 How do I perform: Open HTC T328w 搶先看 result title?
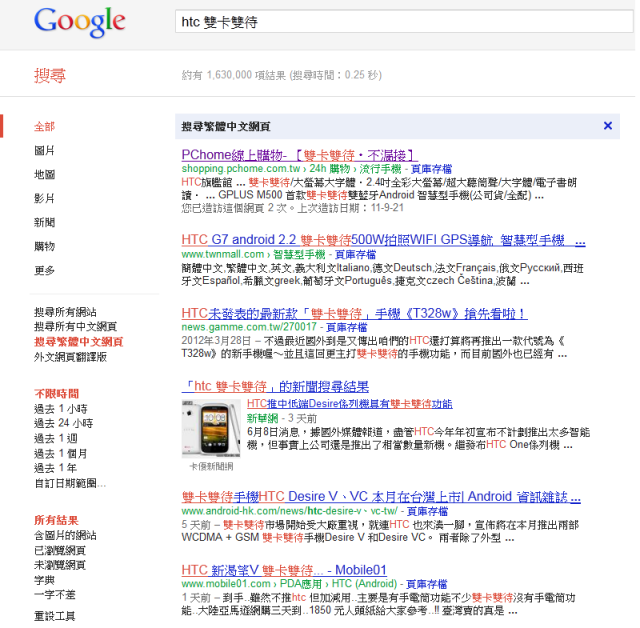[354, 313]
